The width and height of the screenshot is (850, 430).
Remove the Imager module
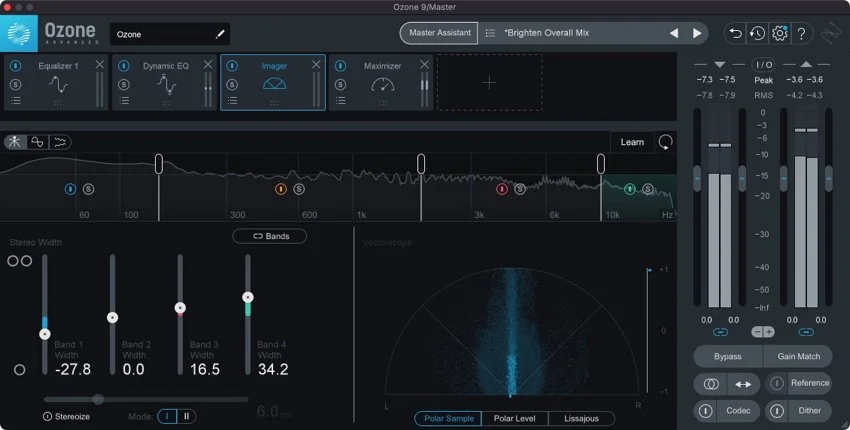(317, 65)
